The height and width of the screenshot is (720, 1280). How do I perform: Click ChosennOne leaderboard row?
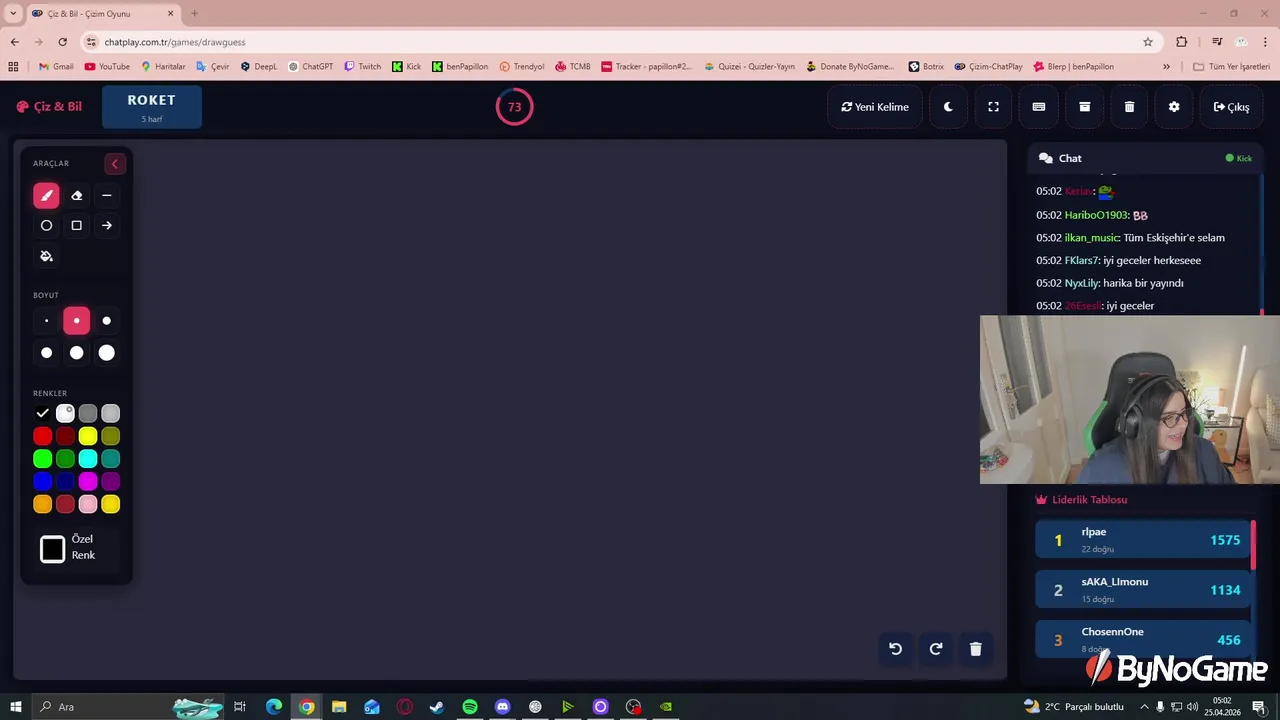(1143, 640)
